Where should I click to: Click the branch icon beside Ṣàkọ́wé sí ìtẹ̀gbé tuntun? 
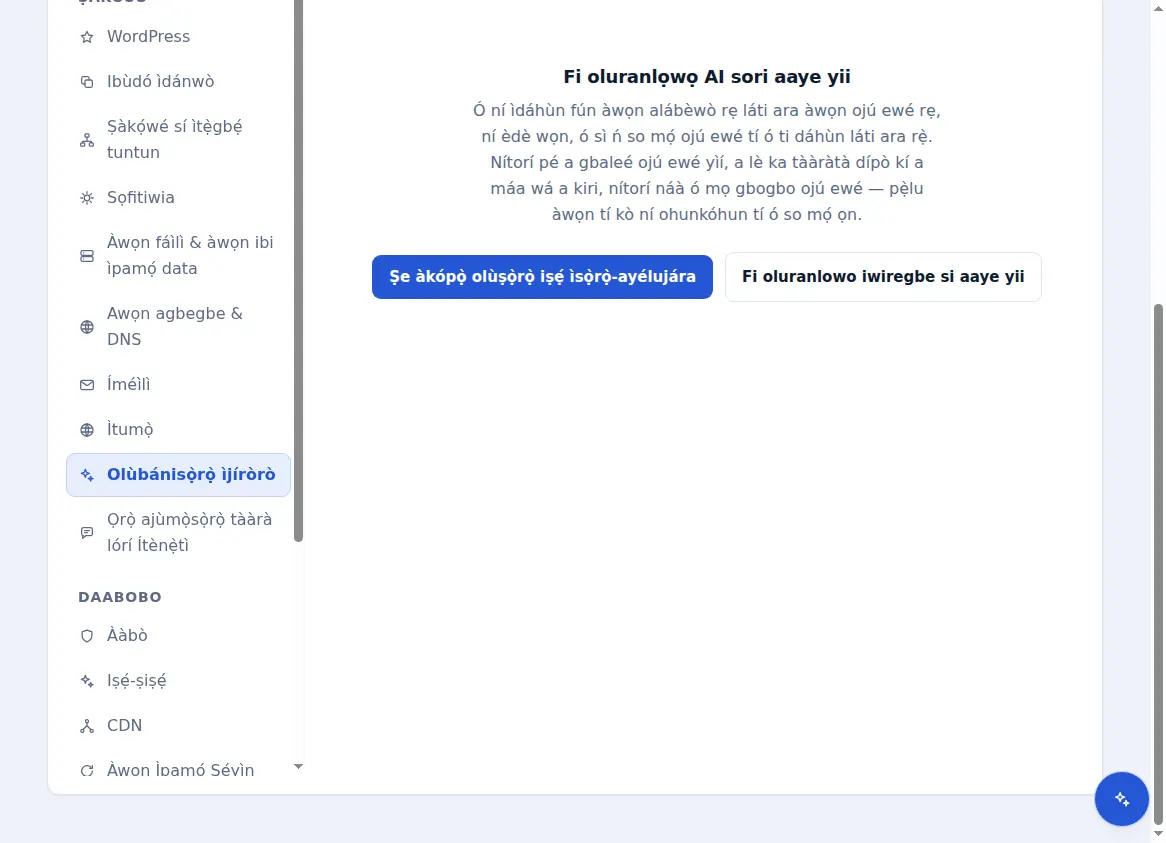coord(87,140)
